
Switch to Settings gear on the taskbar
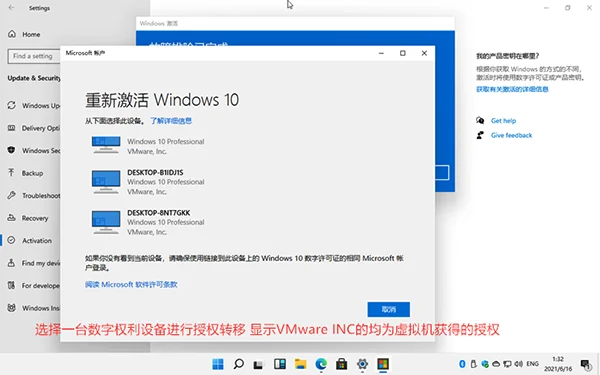coord(362,364)
